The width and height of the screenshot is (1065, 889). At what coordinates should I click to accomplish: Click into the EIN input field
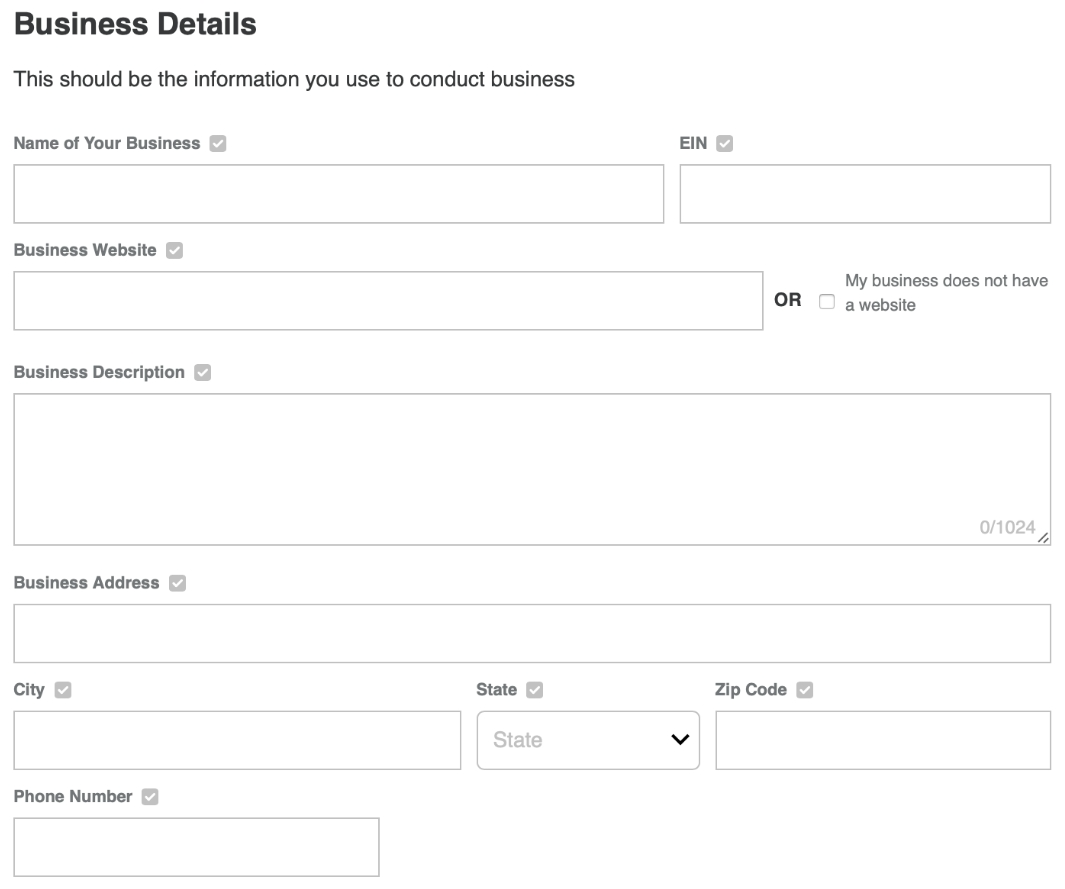[x=864, y=194]
